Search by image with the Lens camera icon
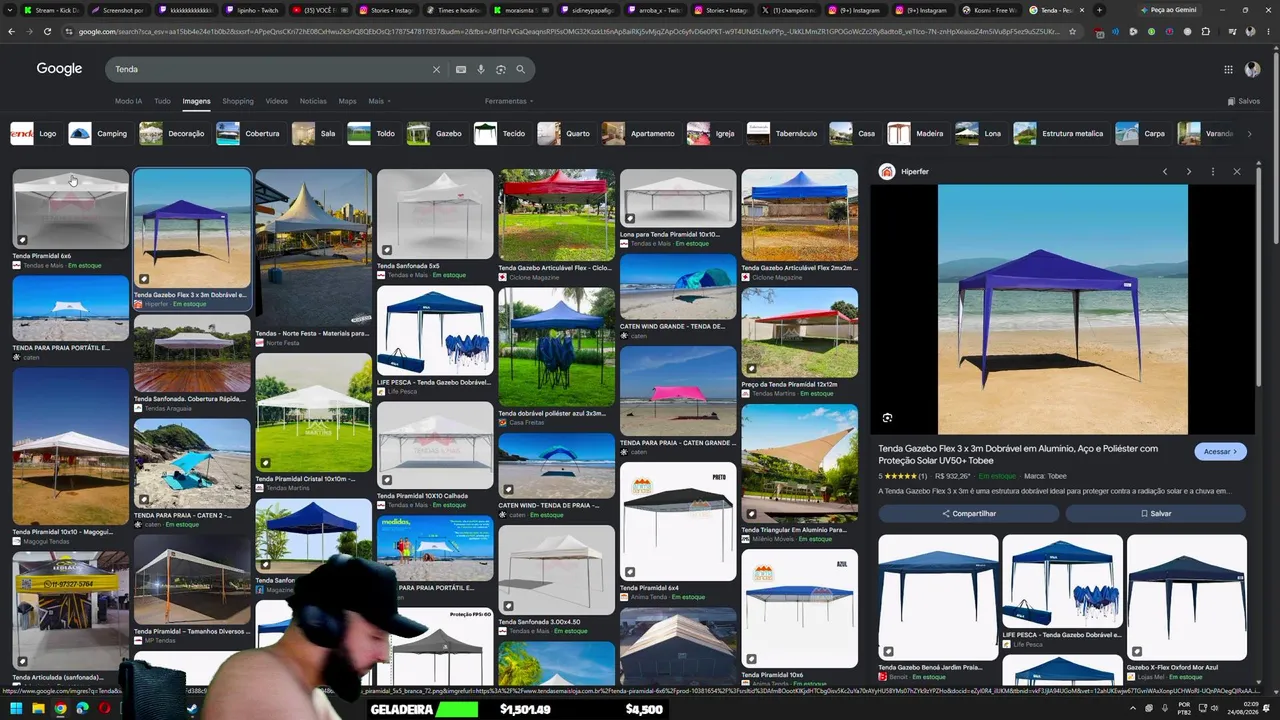Viewport: 1280px width, 720px height. [501, 69]
